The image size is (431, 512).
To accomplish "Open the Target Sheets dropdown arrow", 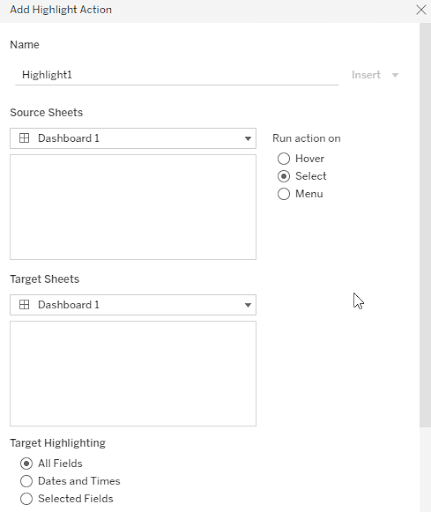I will click(x=248, y=305).
